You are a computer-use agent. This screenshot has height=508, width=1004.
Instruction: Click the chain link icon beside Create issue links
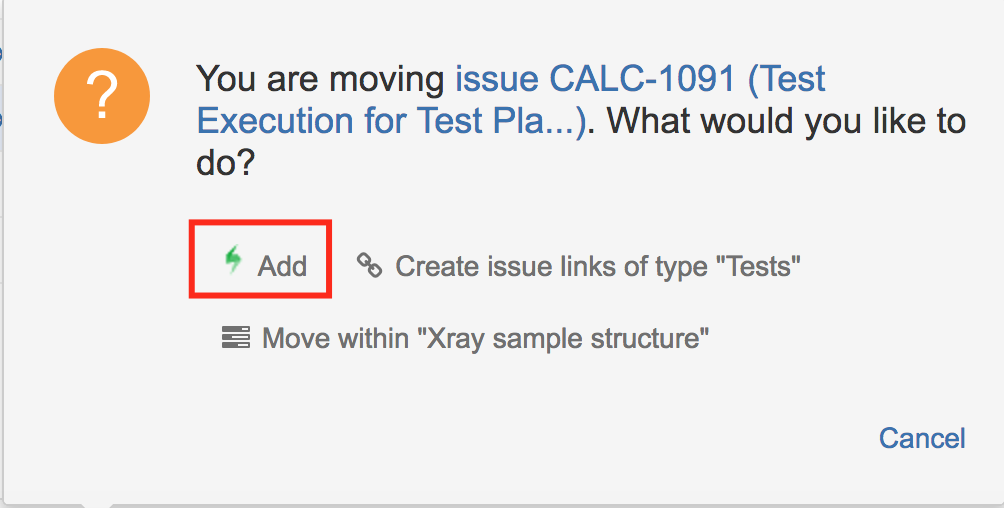(369, 265)
